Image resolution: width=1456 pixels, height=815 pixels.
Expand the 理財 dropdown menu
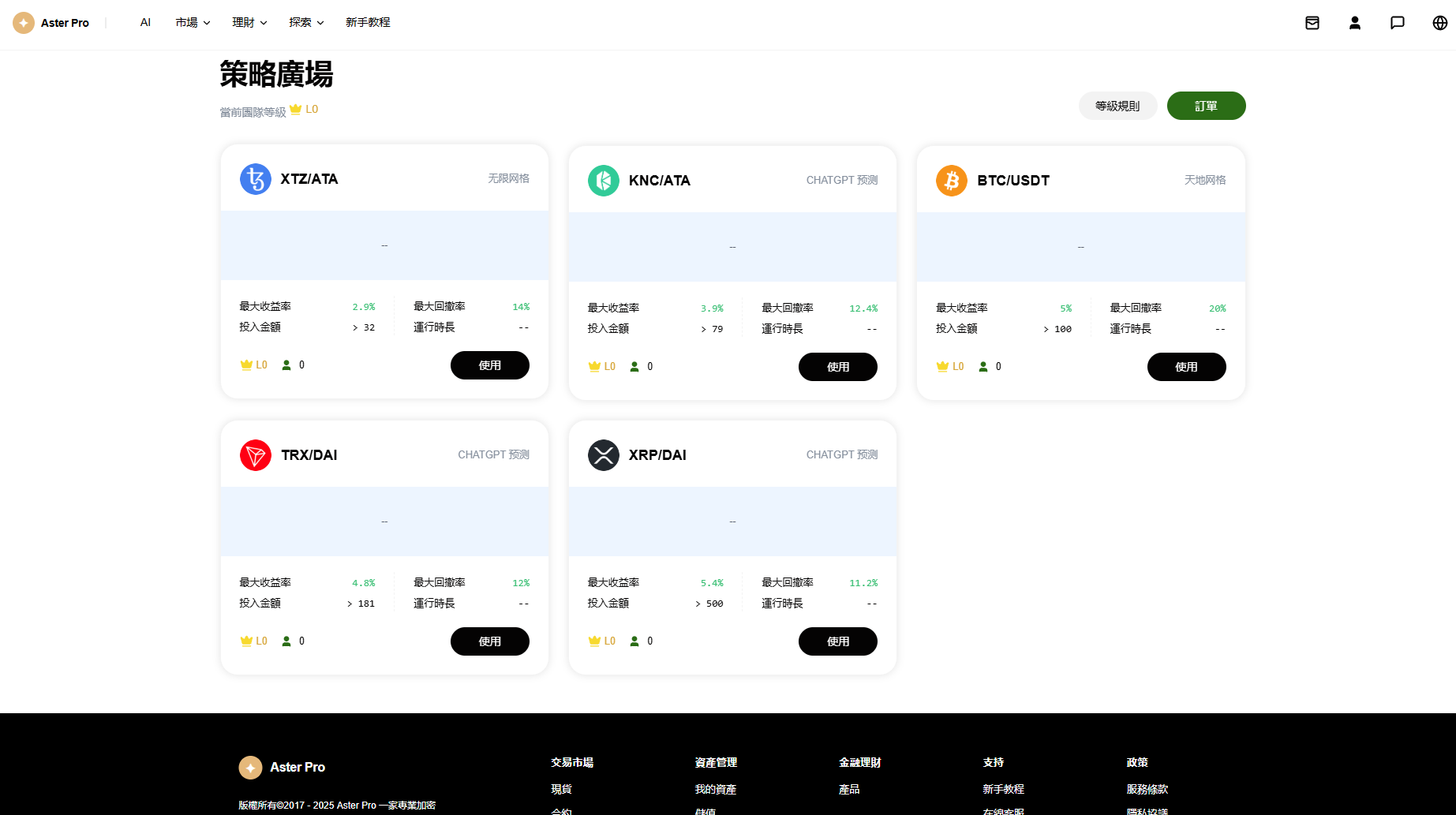(249, 23)
